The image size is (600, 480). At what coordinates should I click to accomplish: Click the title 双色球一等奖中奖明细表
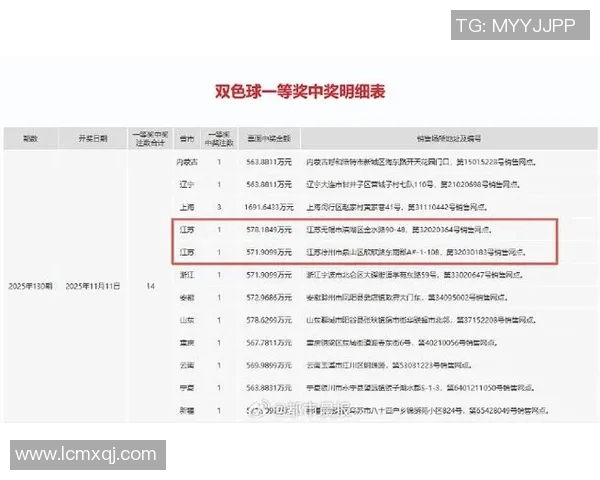pos(300,91)
